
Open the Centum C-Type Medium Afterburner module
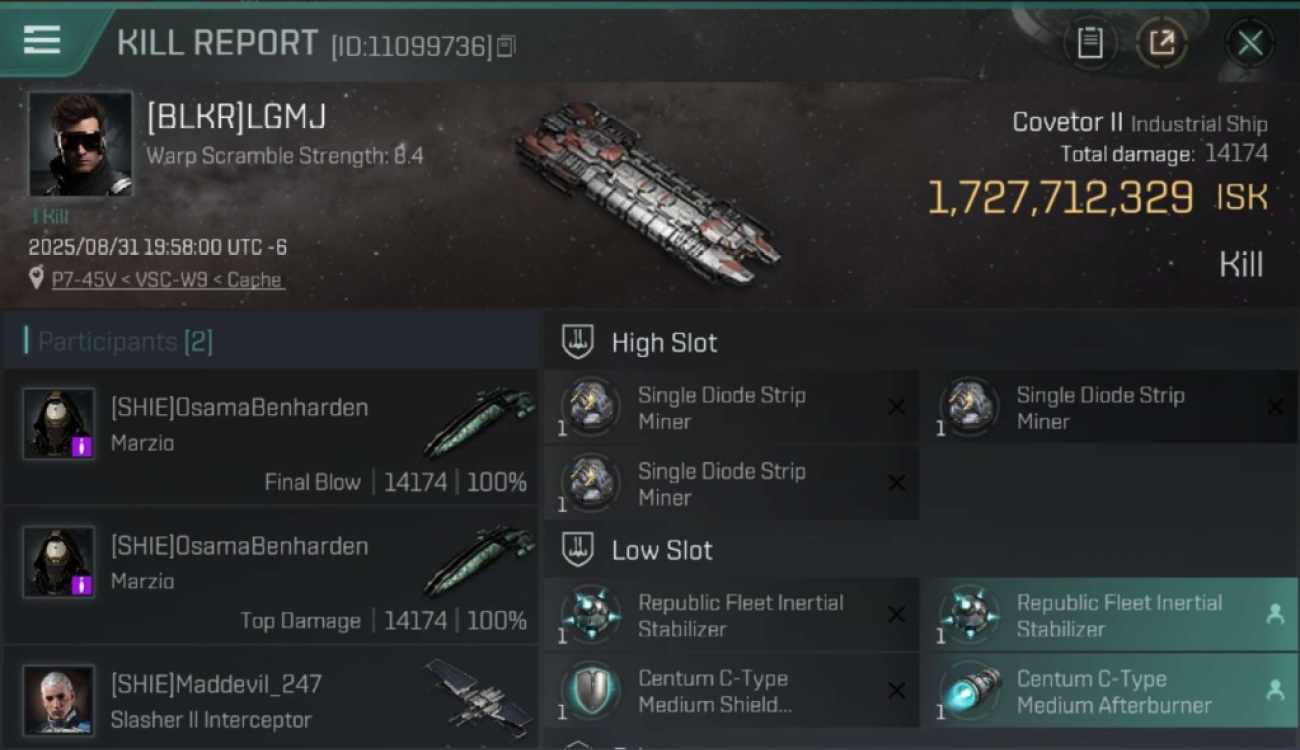1109,691
